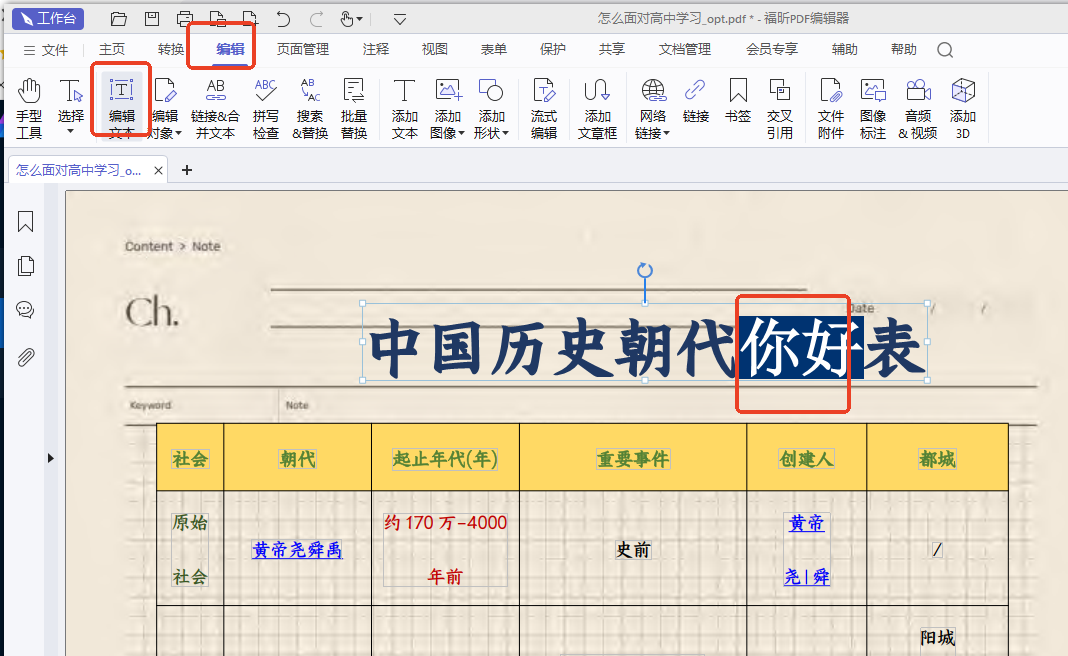1068x656 pixels.
Task: Click Search & Replace (搜索&替换) icon
Action: (x=310, y=108)
